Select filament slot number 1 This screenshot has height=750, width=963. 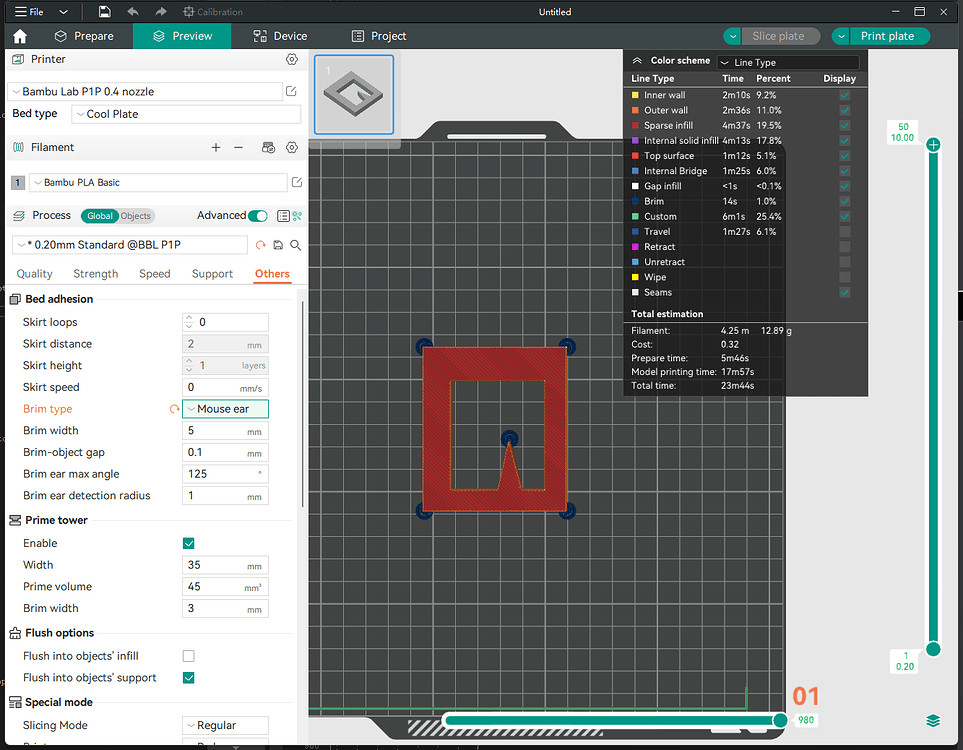(x=18, y=182)
